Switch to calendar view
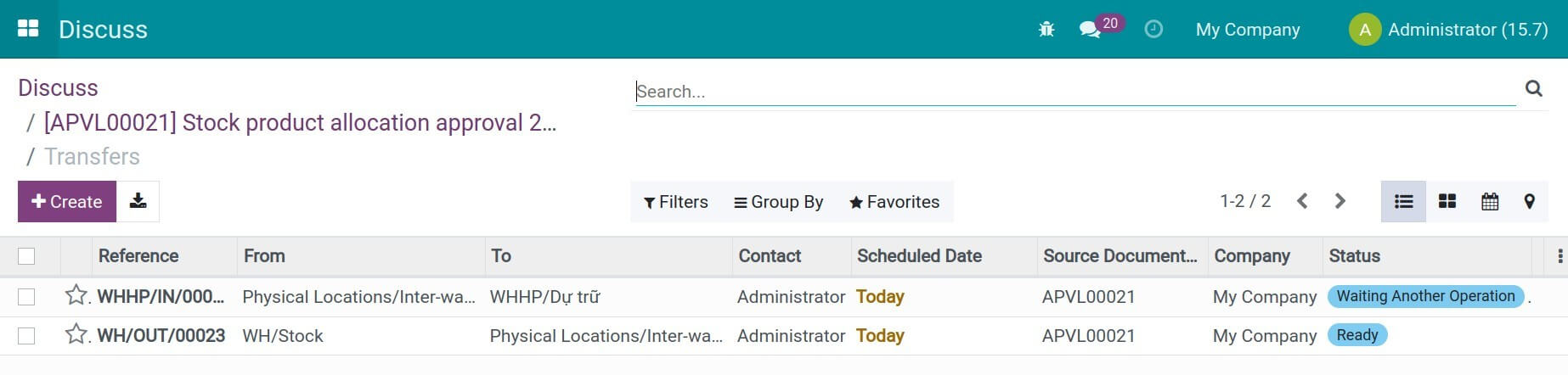1568x375 pixels. (1489, 202)
